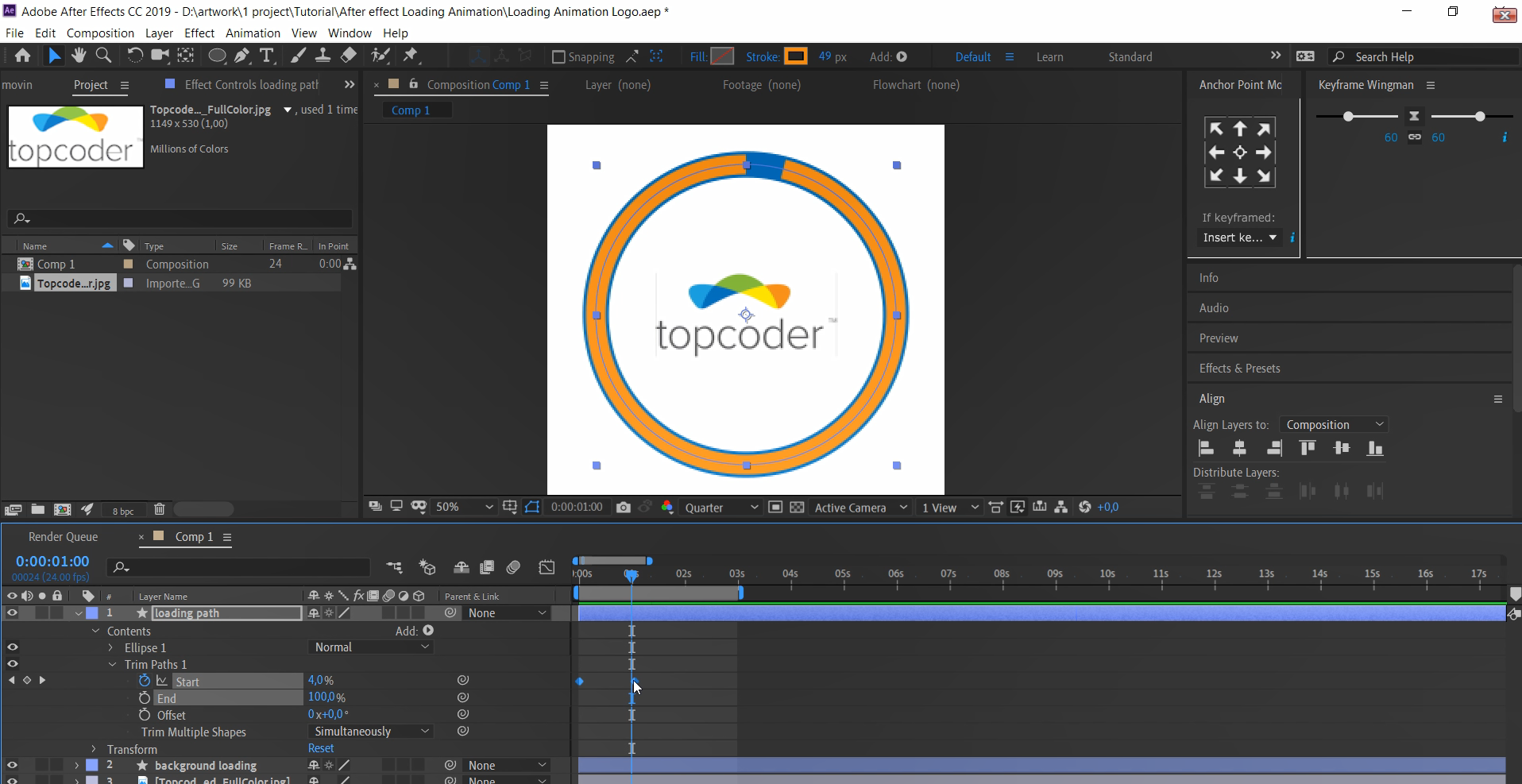Screen dimensions: 1522x784
Task: Open the Active Camera dropdown
Action: click(860, 507)
